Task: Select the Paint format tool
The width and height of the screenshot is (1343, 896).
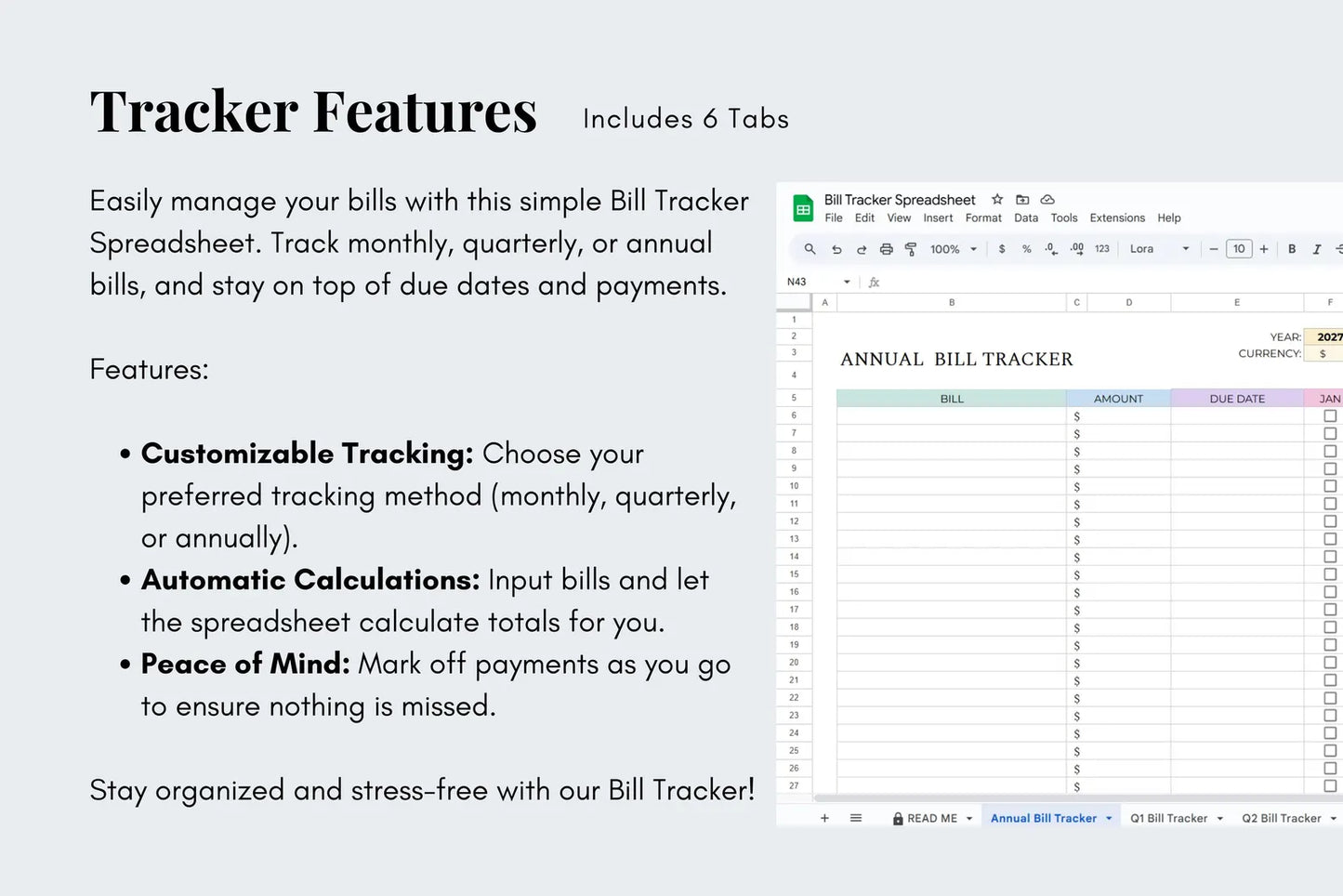Action: (x=911, y=249)
